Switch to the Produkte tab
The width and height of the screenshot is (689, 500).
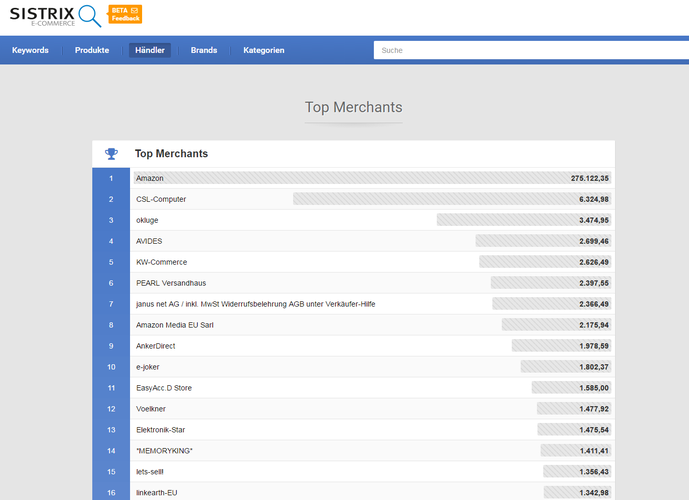[92, 50]
